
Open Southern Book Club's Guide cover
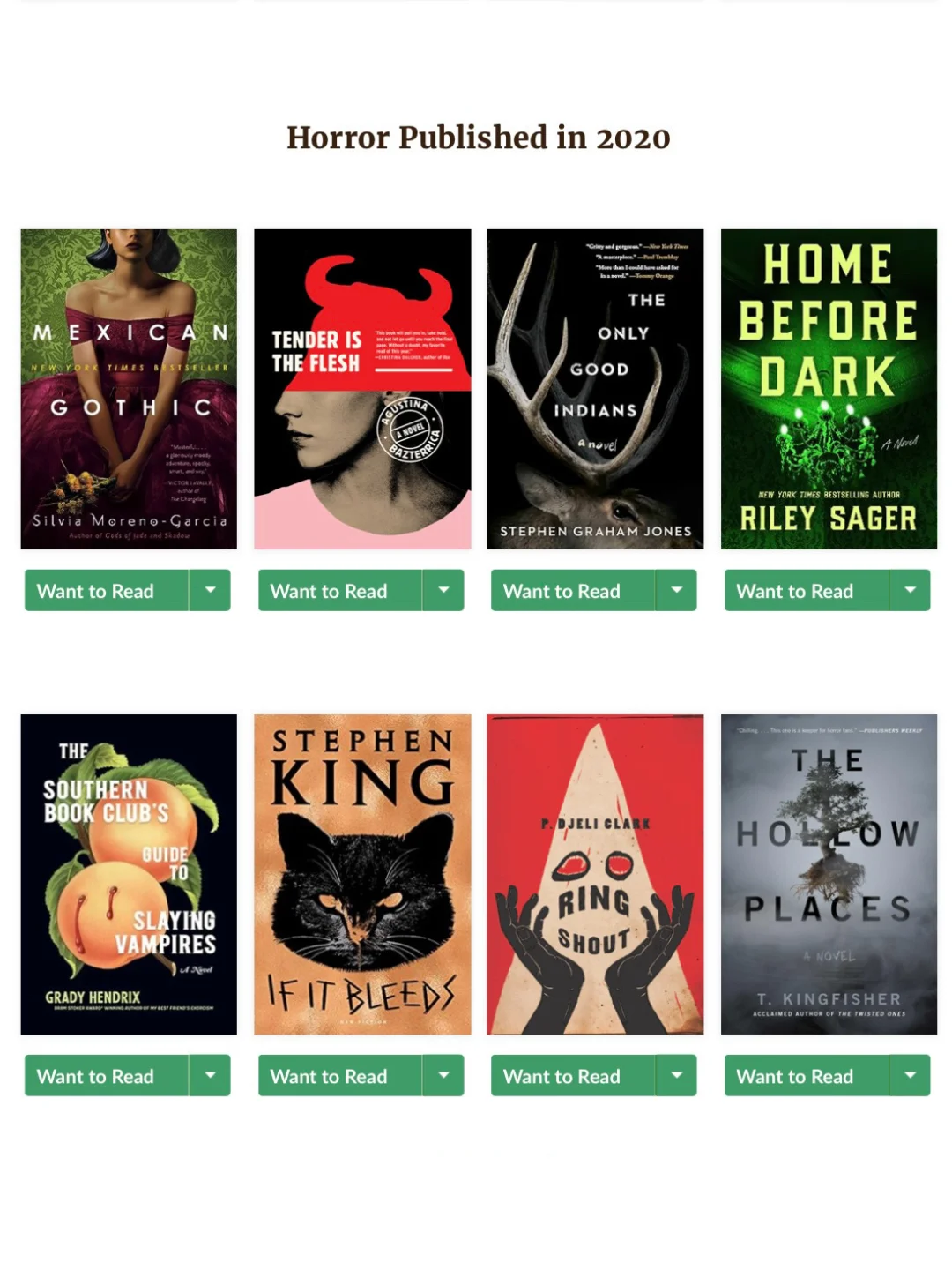[x=129, y=874]
